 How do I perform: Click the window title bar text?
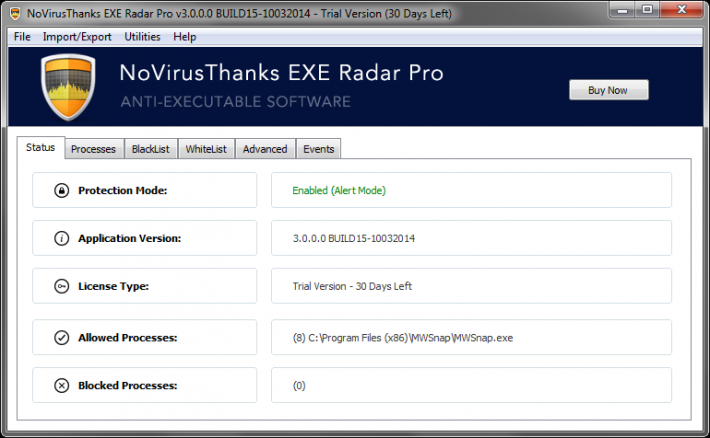[239, 14]
